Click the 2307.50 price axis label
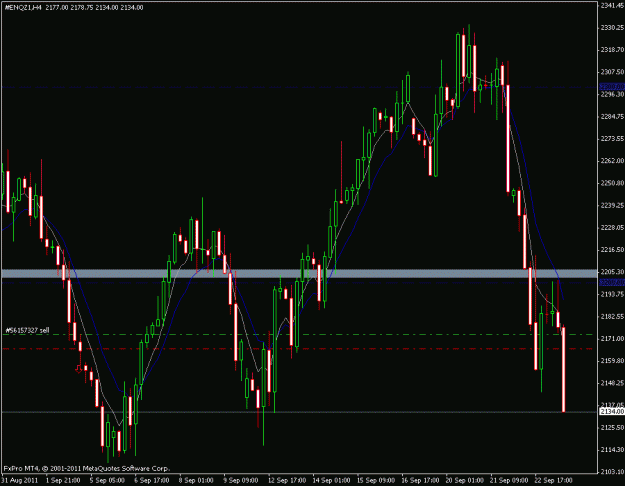Screen dimensions: 625x486 pos(612,72)
